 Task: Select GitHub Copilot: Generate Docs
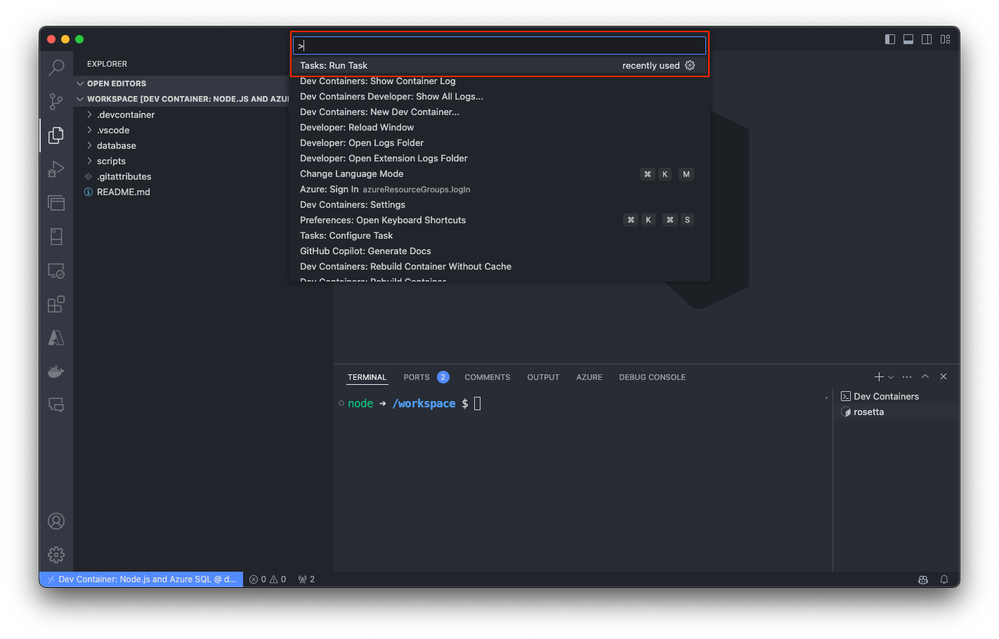tap(500, 251)
